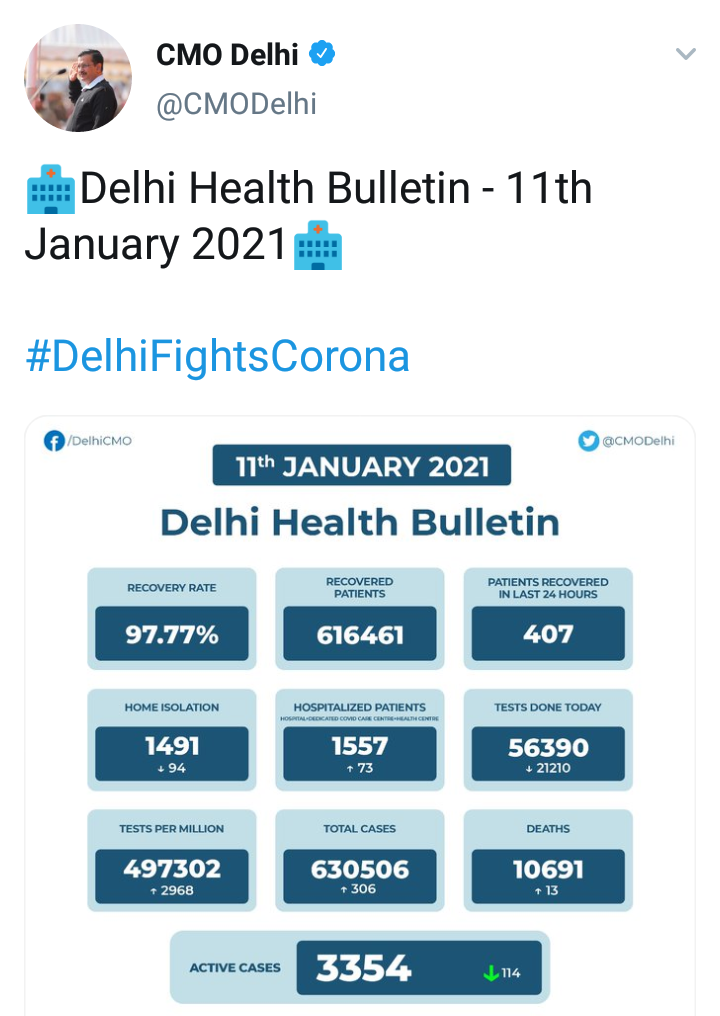
Task: Click the Facebook icon in bulletin image
Action: point(55,441)
